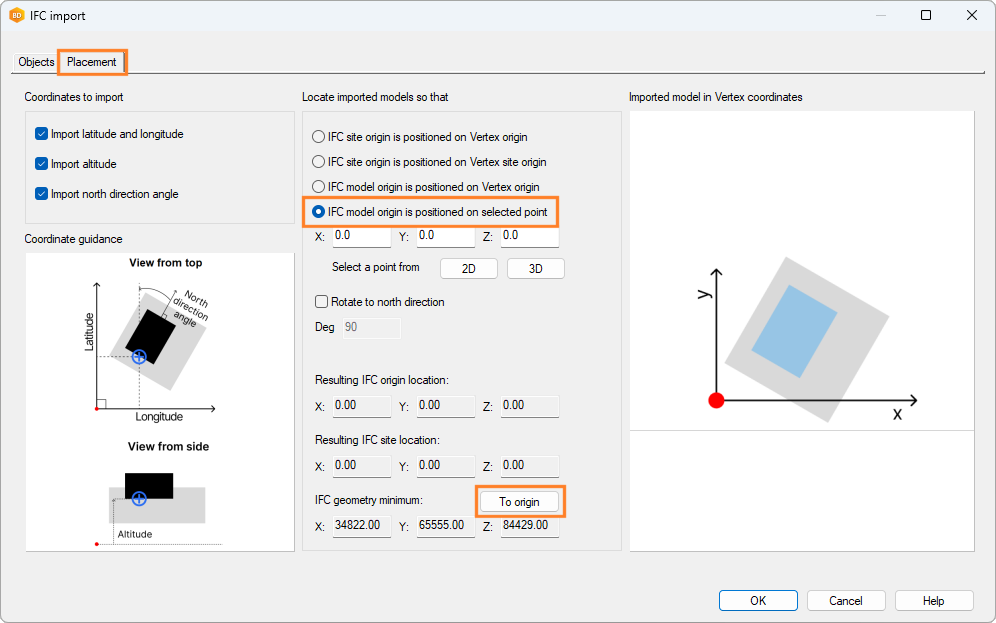Switch to the Objects tab

point(37,62)
